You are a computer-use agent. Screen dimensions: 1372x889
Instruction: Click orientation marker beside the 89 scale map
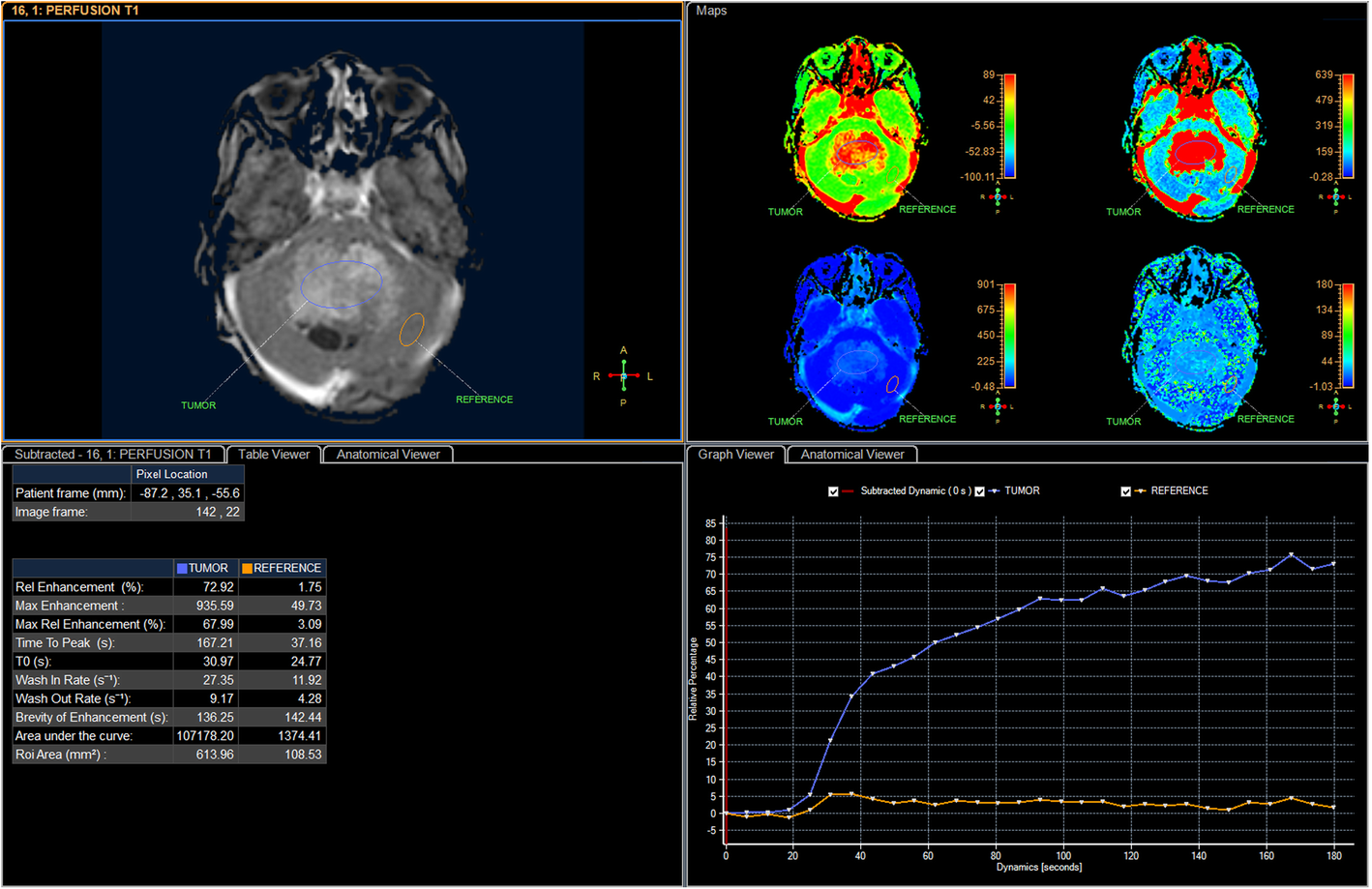998,196
